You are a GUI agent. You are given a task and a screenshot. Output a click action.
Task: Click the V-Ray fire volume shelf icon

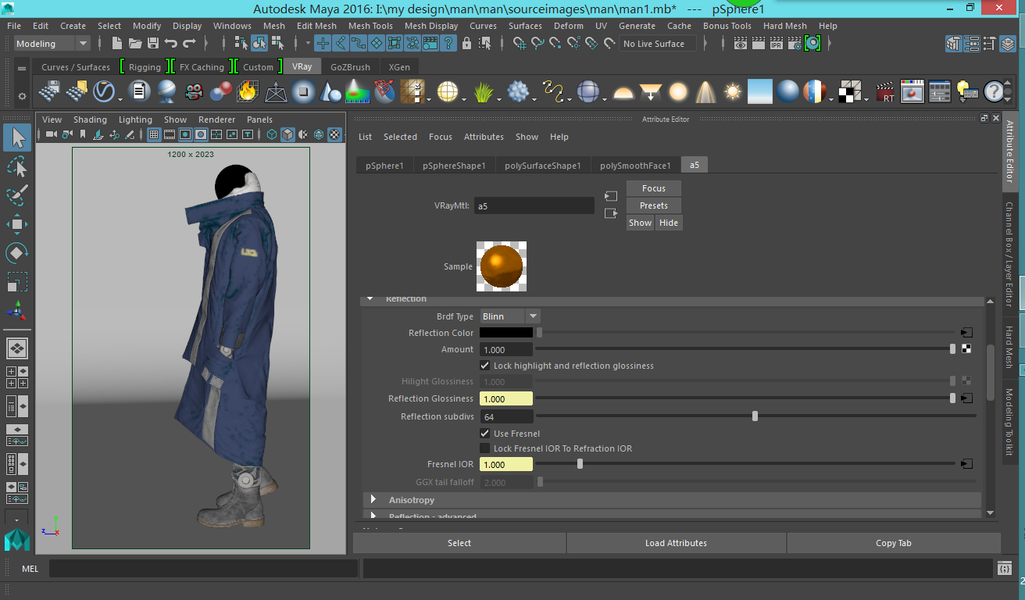pos(247,92)
